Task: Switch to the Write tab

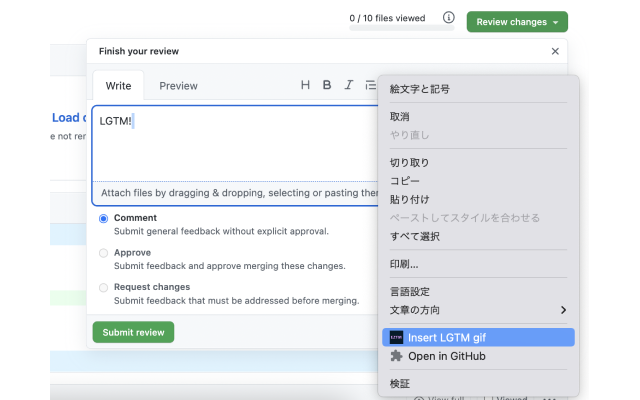Action: [x=118, y=86]
